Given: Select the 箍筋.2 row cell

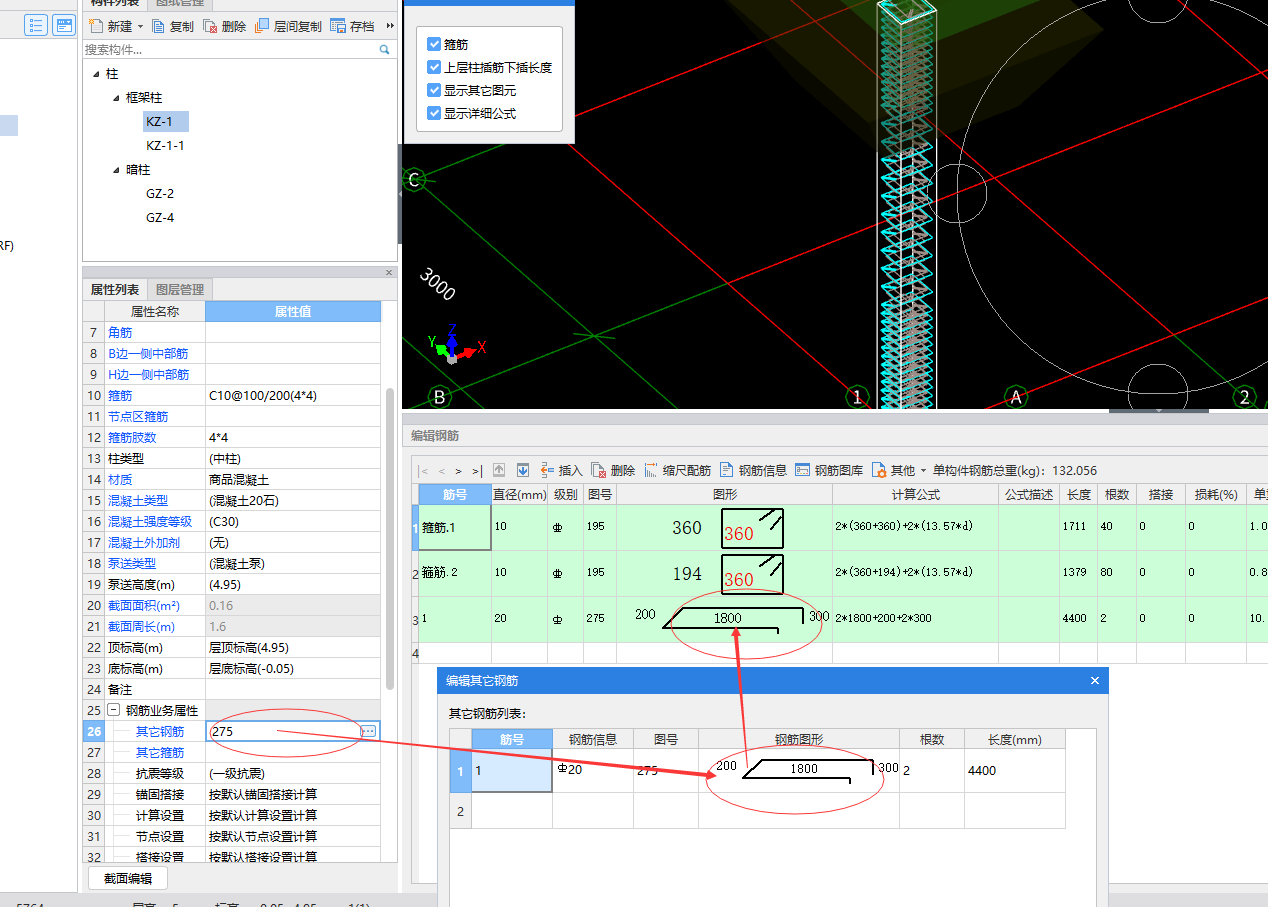Looking at the screenshot, I should tap(455, 573).
